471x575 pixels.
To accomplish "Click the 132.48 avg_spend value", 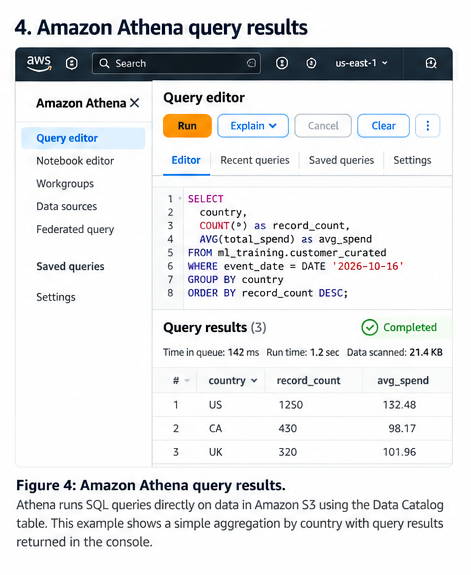I will (399, 405).
